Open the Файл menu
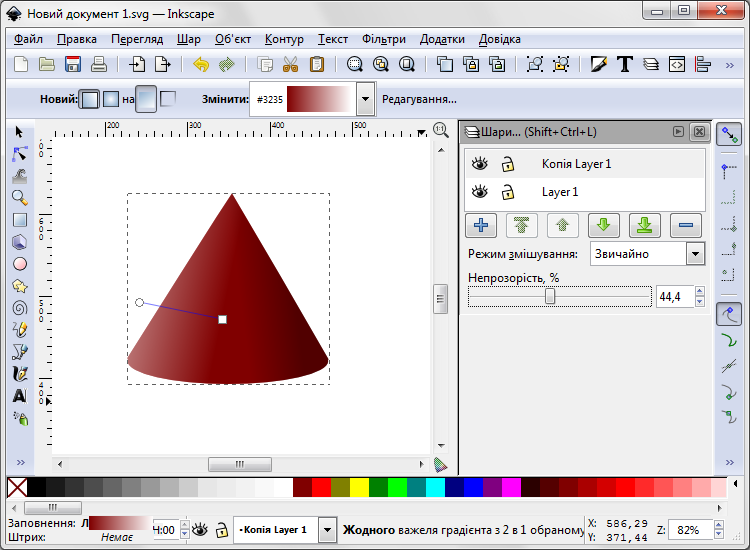Viewport: 750px width, 550px height. [x=28, y=39]
